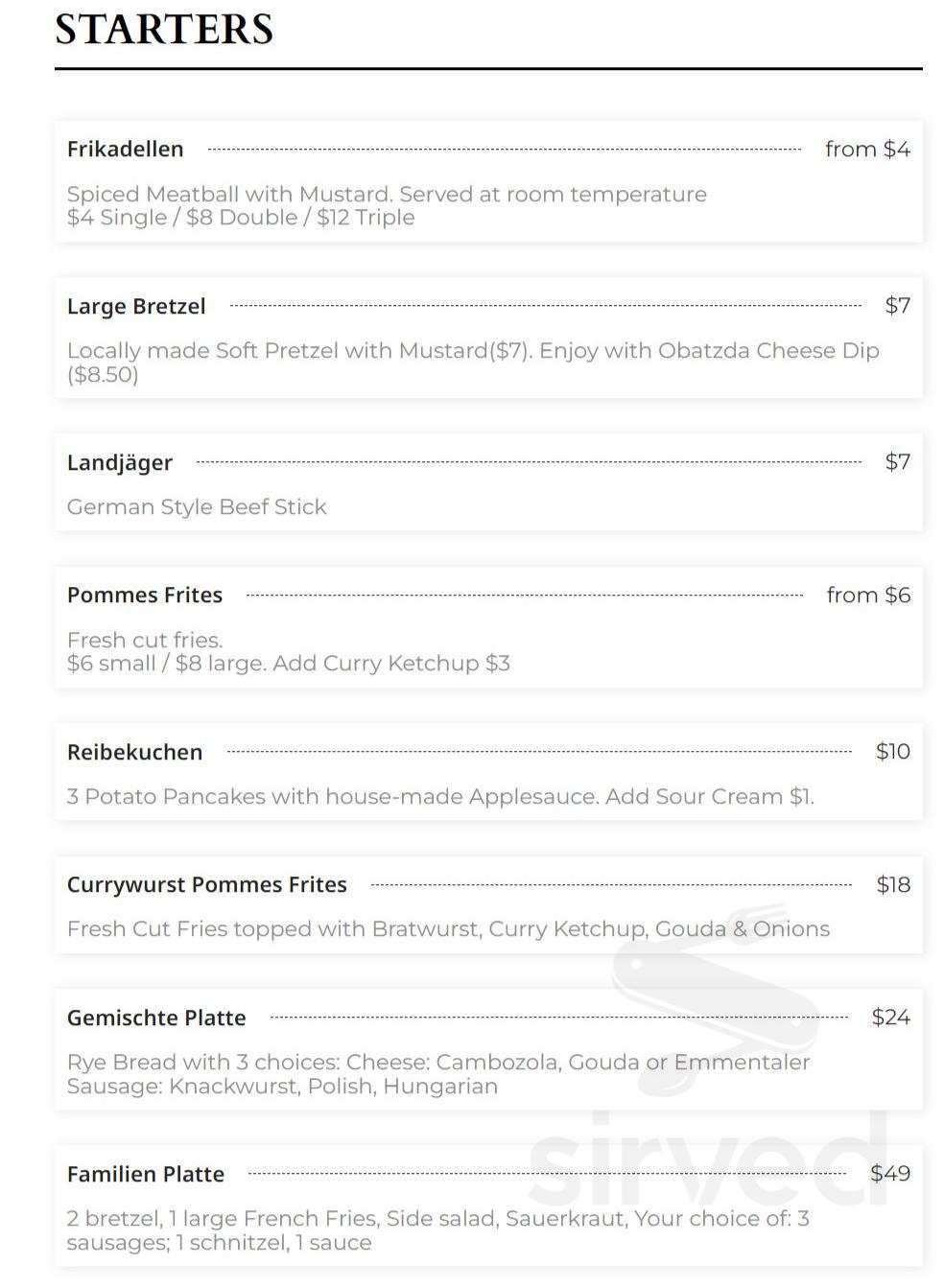
Task: Click the 'from $6' Pommes Frites price
Action: (x=868, y=595)
